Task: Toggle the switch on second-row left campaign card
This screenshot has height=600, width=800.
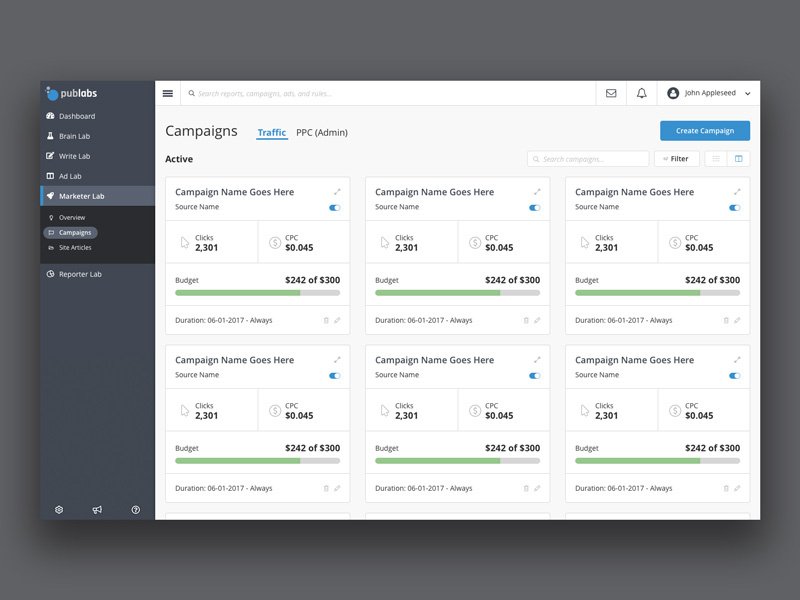Action: 335,376
